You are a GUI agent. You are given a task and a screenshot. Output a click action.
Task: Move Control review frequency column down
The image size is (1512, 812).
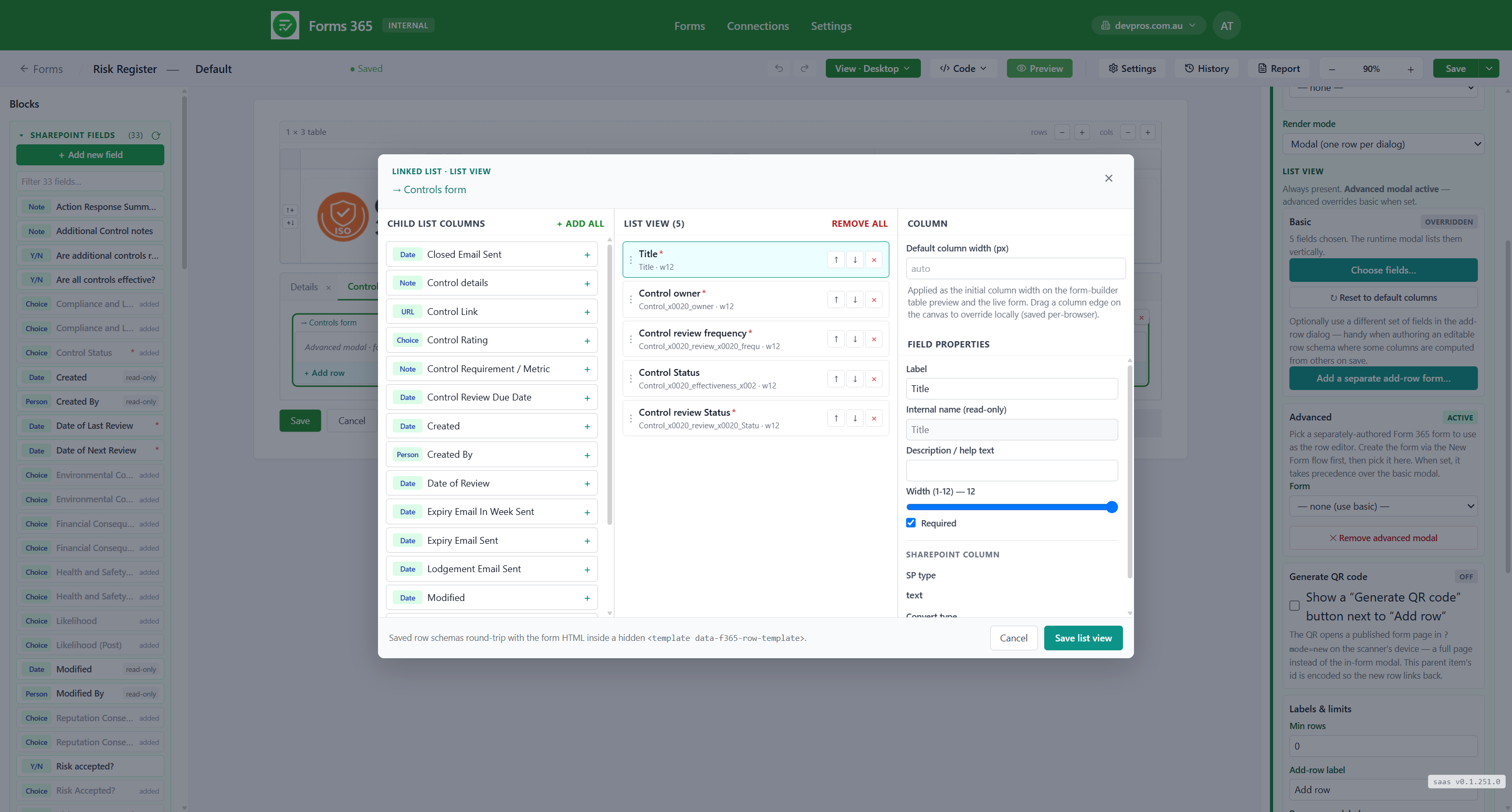[855, 339]
